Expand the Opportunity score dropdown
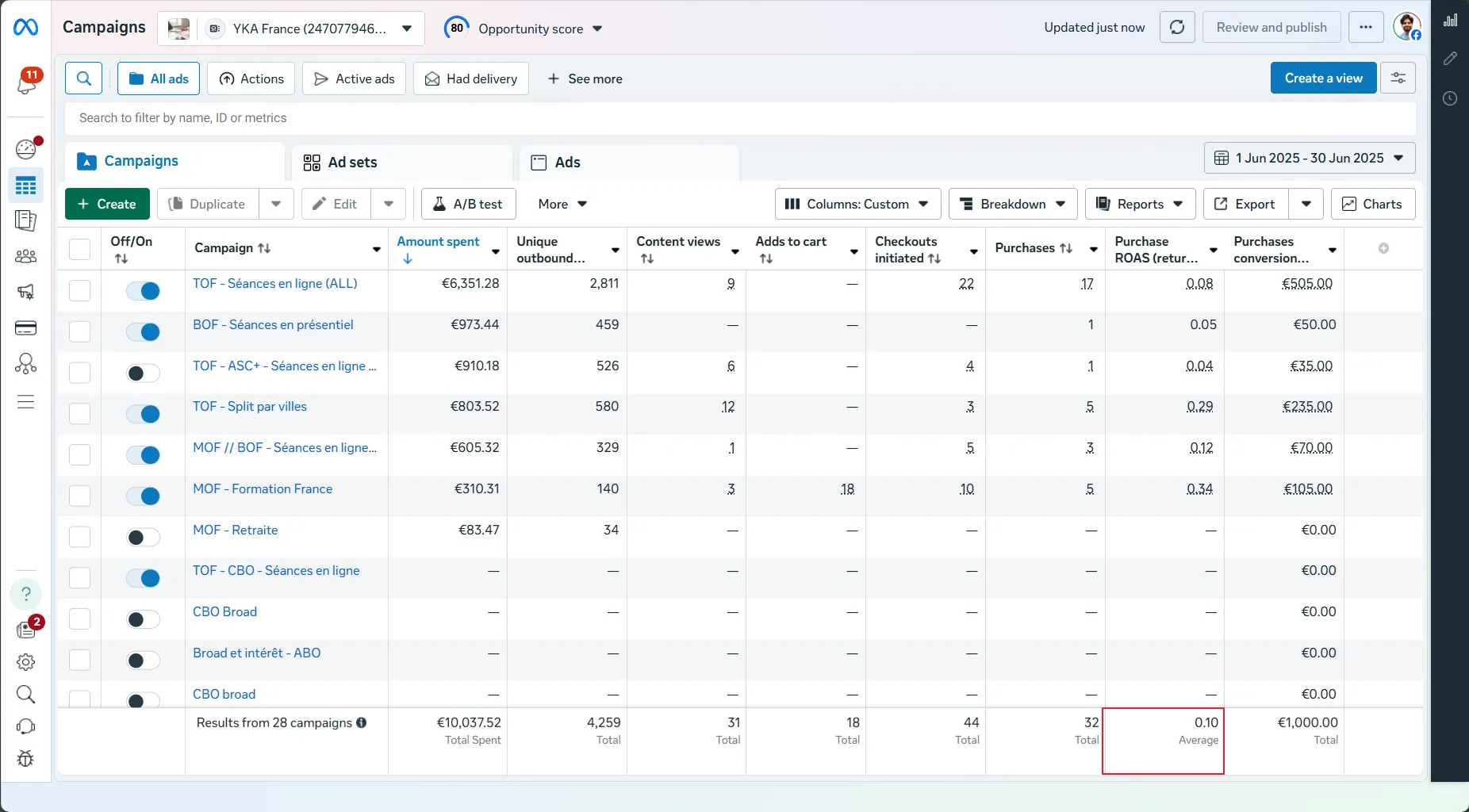Viewport: 1469px width, 812px height. coord(540,29)
